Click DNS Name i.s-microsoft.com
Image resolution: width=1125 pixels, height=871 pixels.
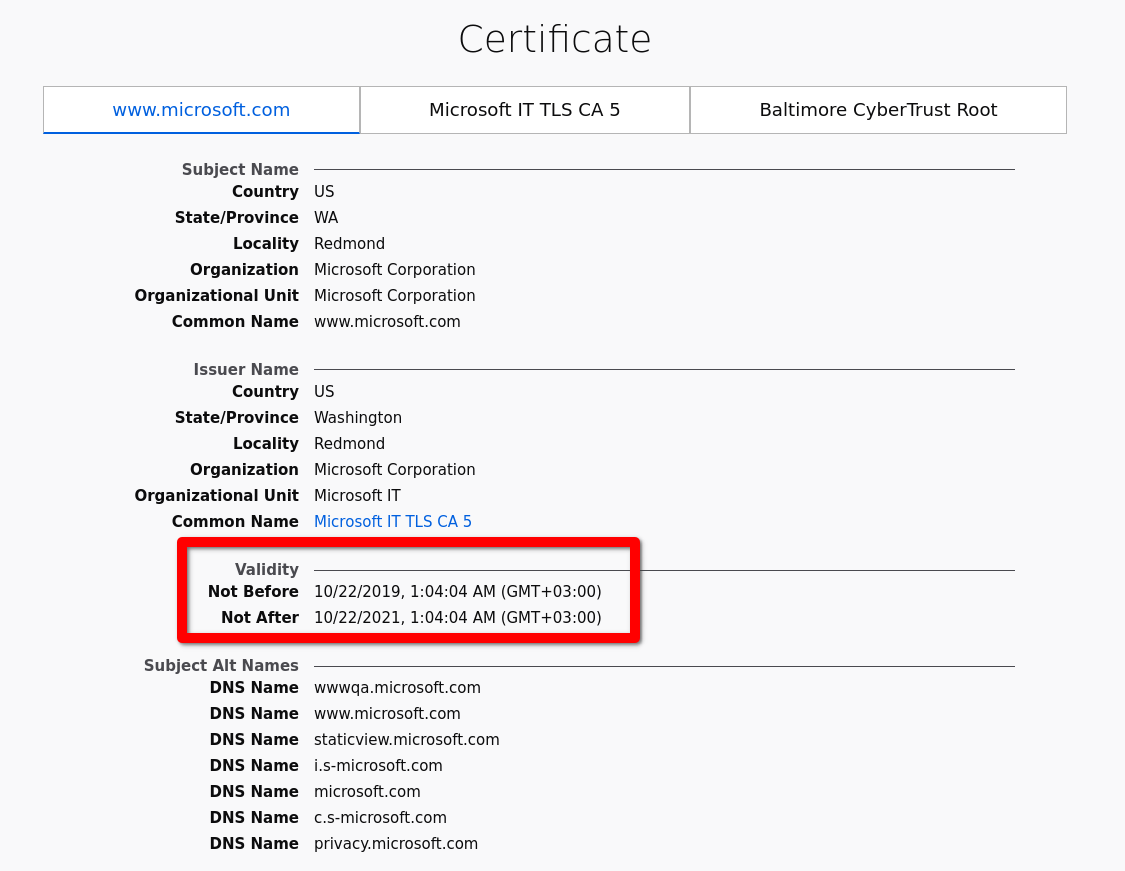378,766
